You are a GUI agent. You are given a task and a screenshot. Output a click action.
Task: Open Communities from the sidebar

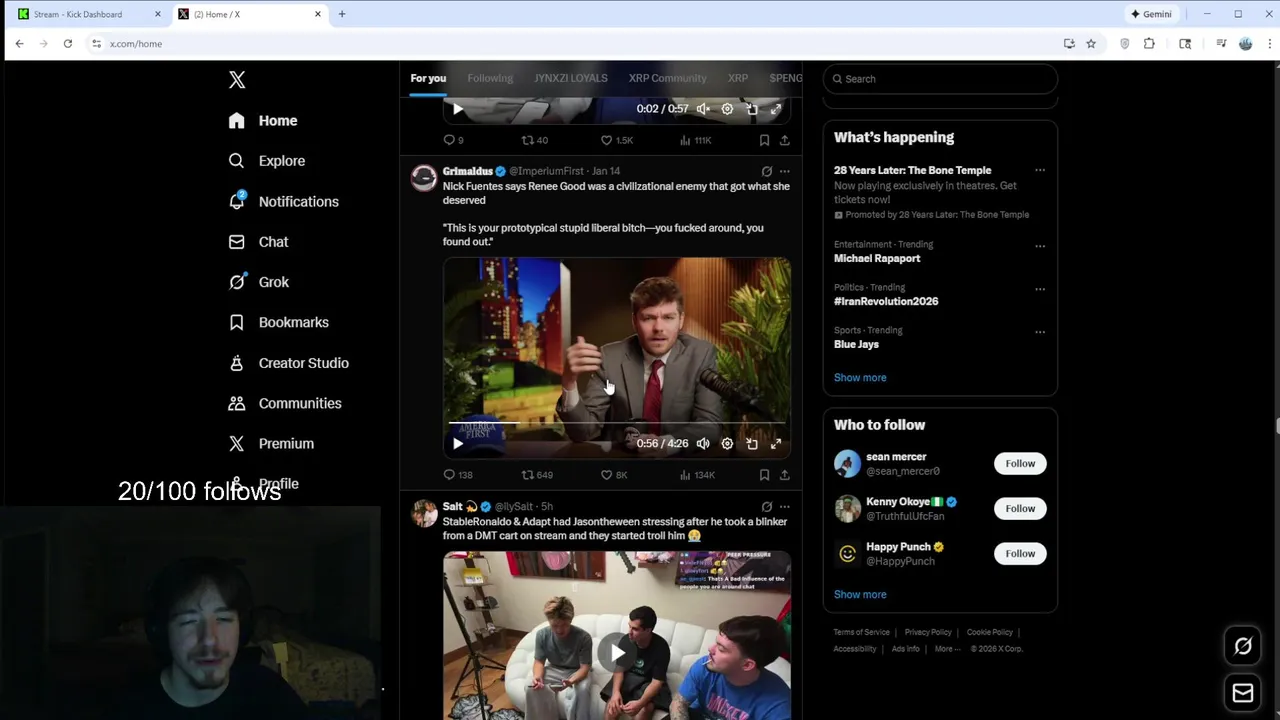coord(285,403)
